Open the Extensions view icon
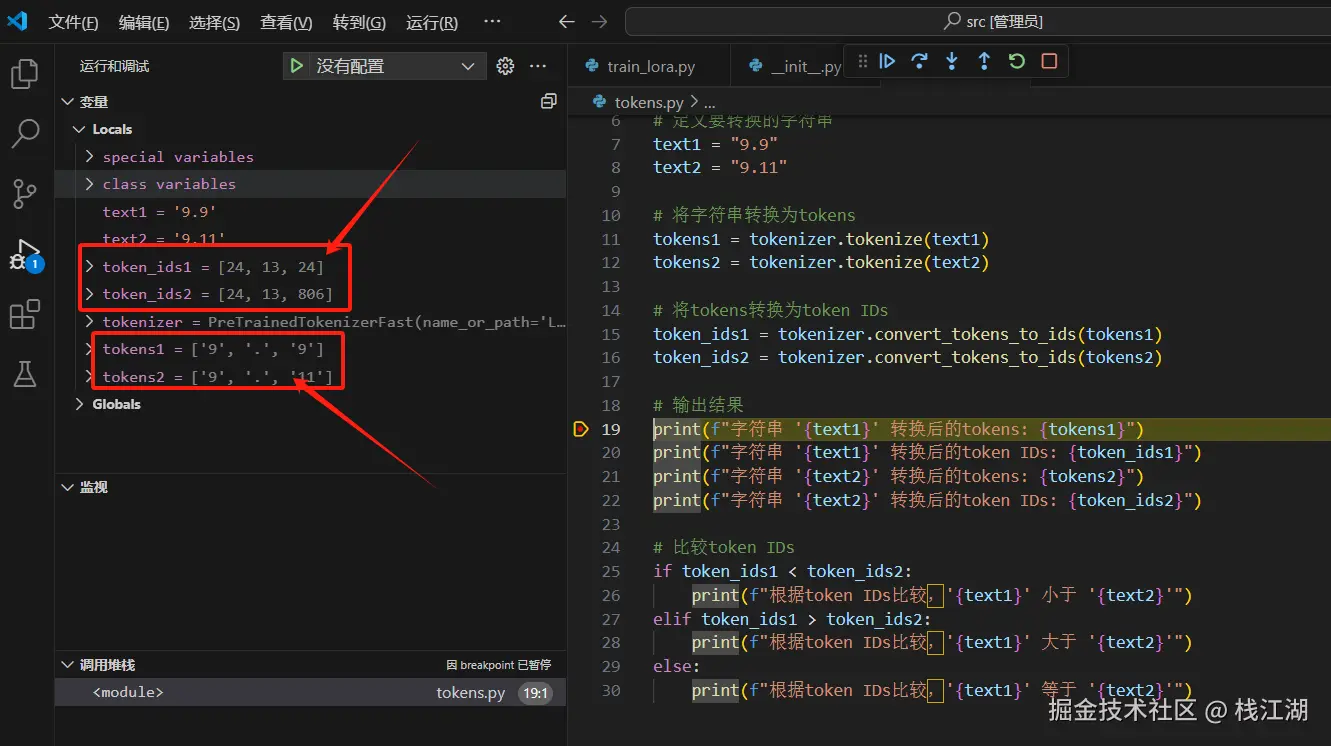Viewport: 1331px width, 746px height. click(x=24, y=314)
